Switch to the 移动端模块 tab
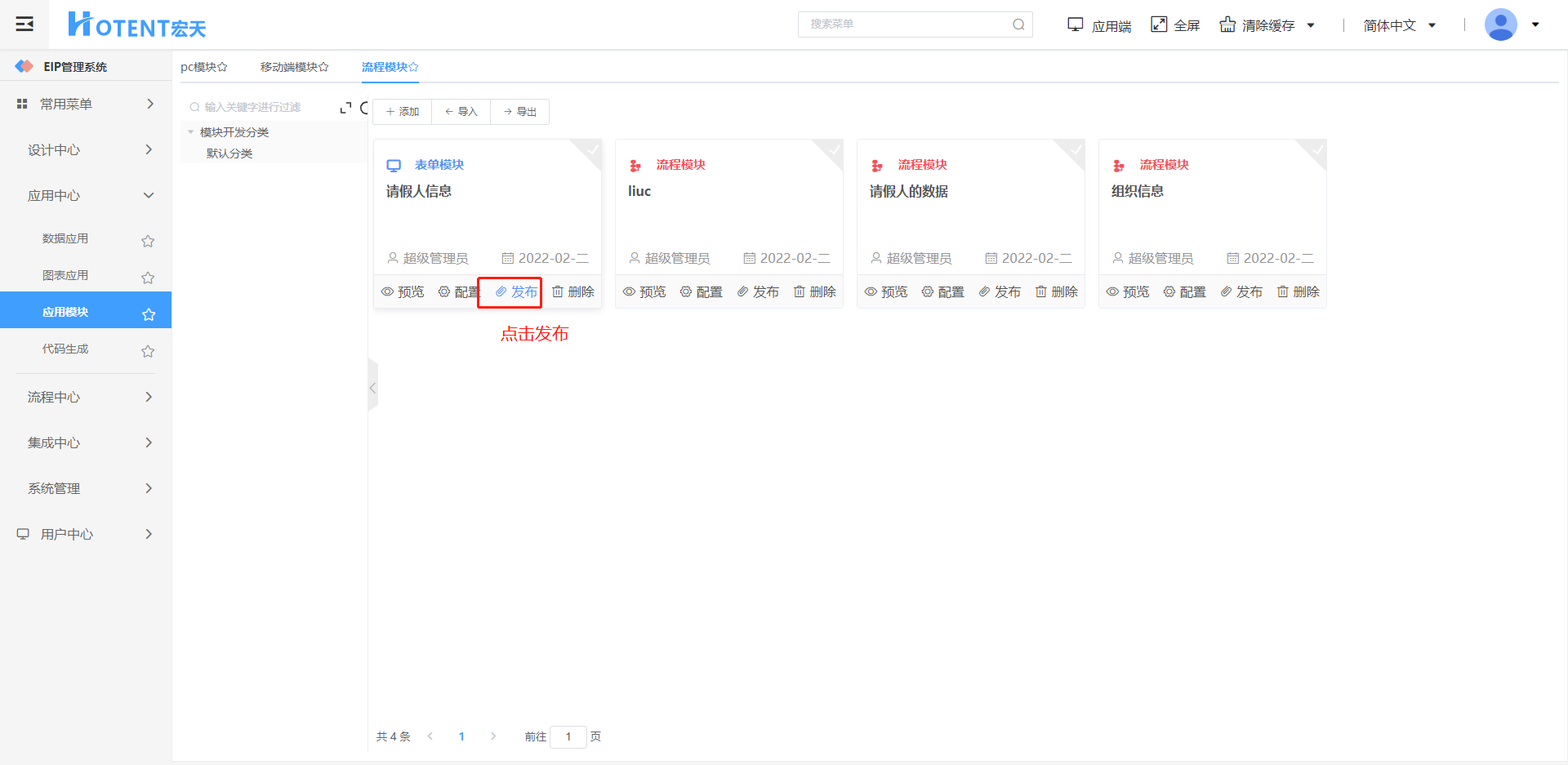 [294, 67]
